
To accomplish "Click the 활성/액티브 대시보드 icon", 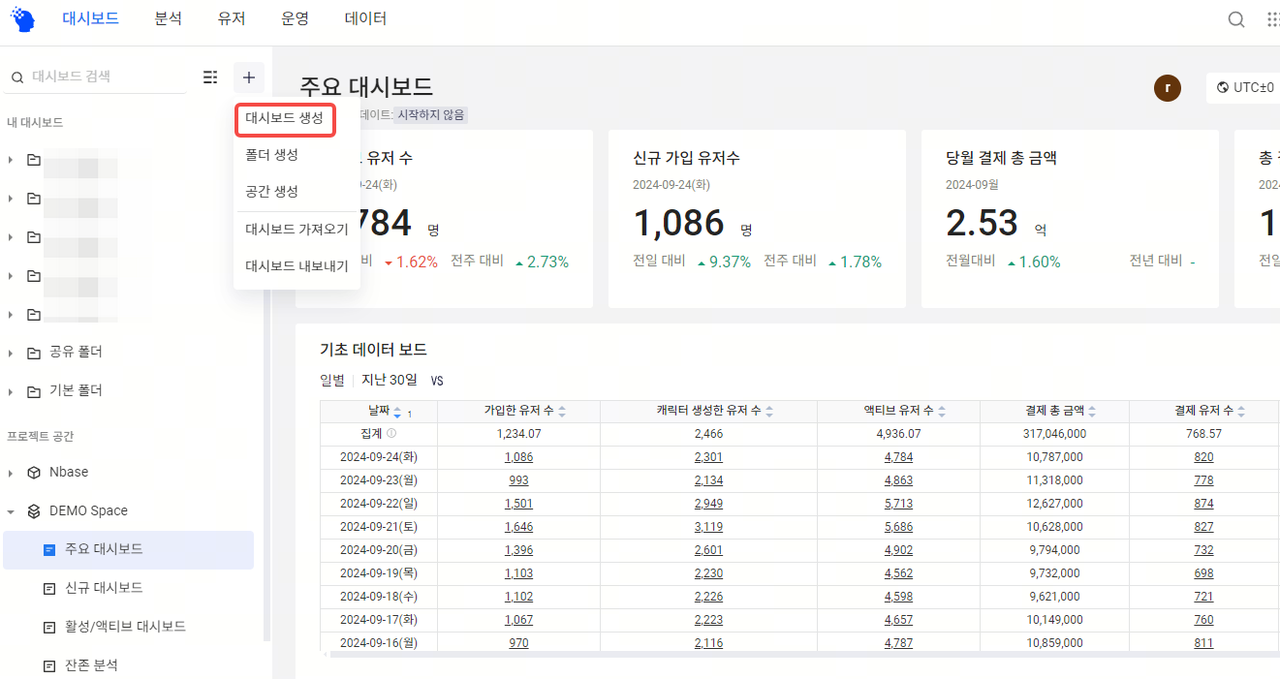I will click(x=49, y=627).
